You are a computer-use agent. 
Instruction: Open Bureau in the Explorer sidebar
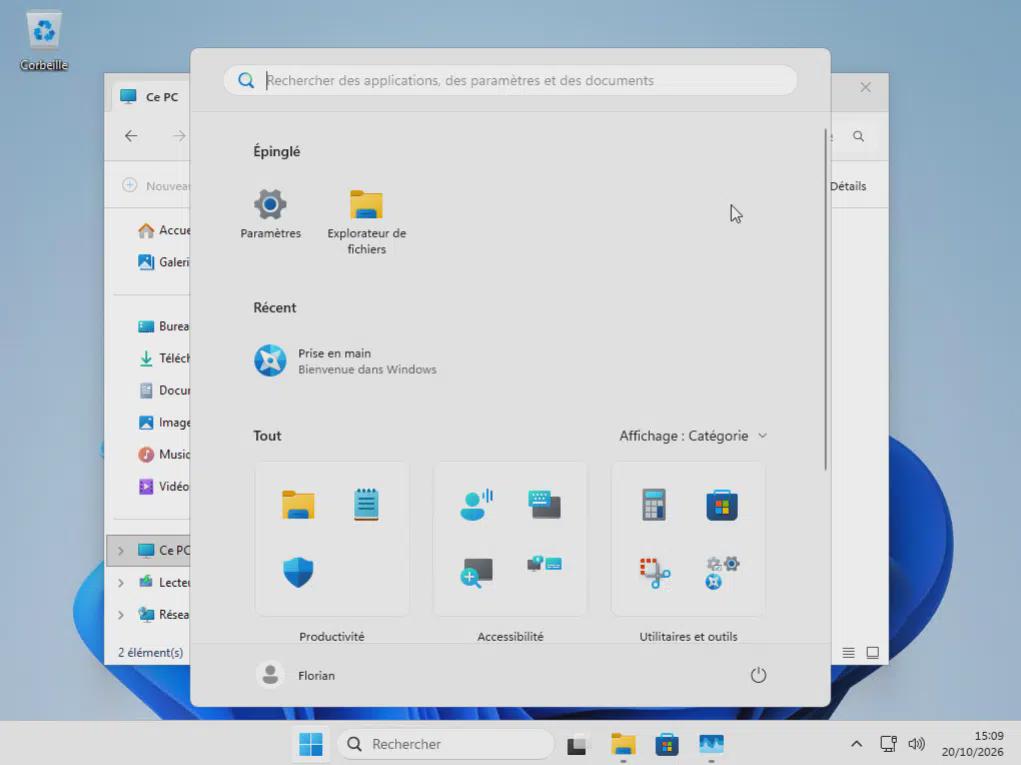coord(163,326)
